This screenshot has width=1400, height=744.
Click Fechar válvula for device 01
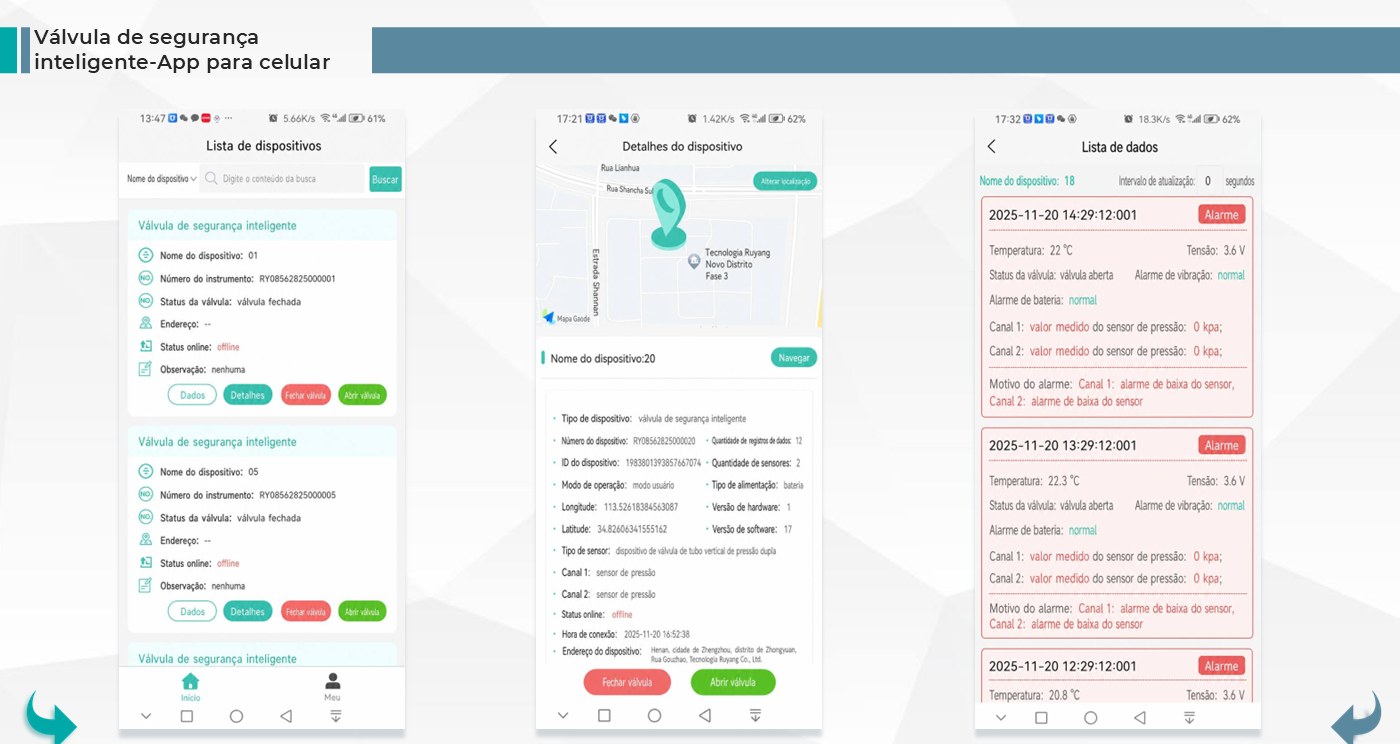click(x=306, y=395)
